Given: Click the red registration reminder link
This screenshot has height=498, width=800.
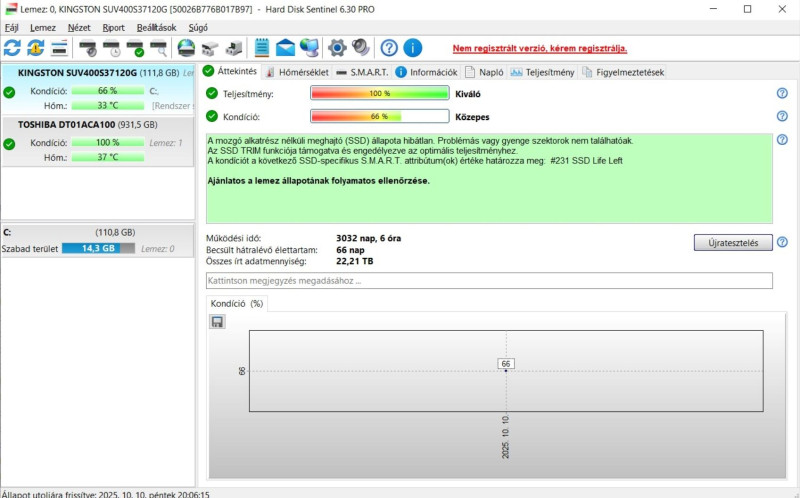Looking at the screenshot, I should (540, 48).
